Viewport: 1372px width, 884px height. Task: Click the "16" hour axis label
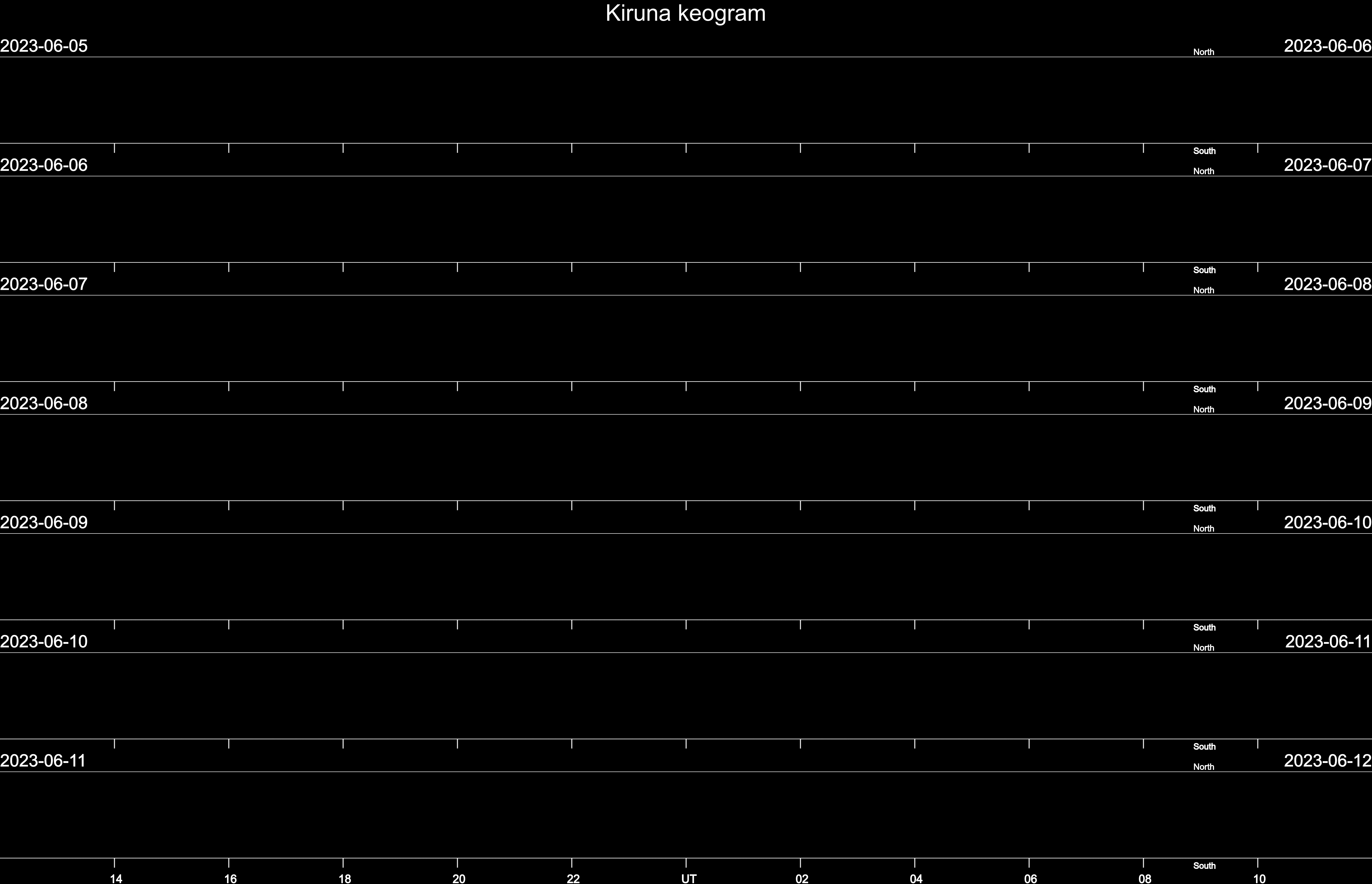[230, 878]
